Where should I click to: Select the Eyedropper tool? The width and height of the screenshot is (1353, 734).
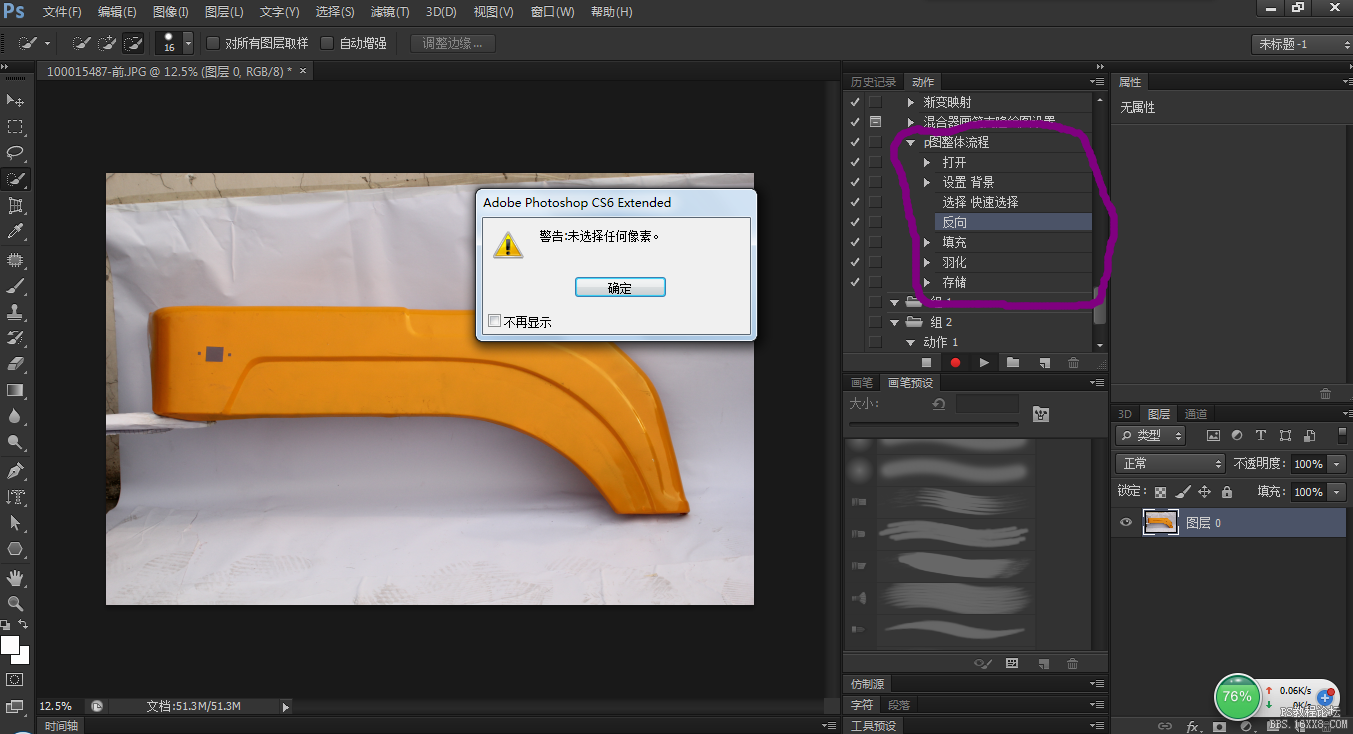pos(15,231)
